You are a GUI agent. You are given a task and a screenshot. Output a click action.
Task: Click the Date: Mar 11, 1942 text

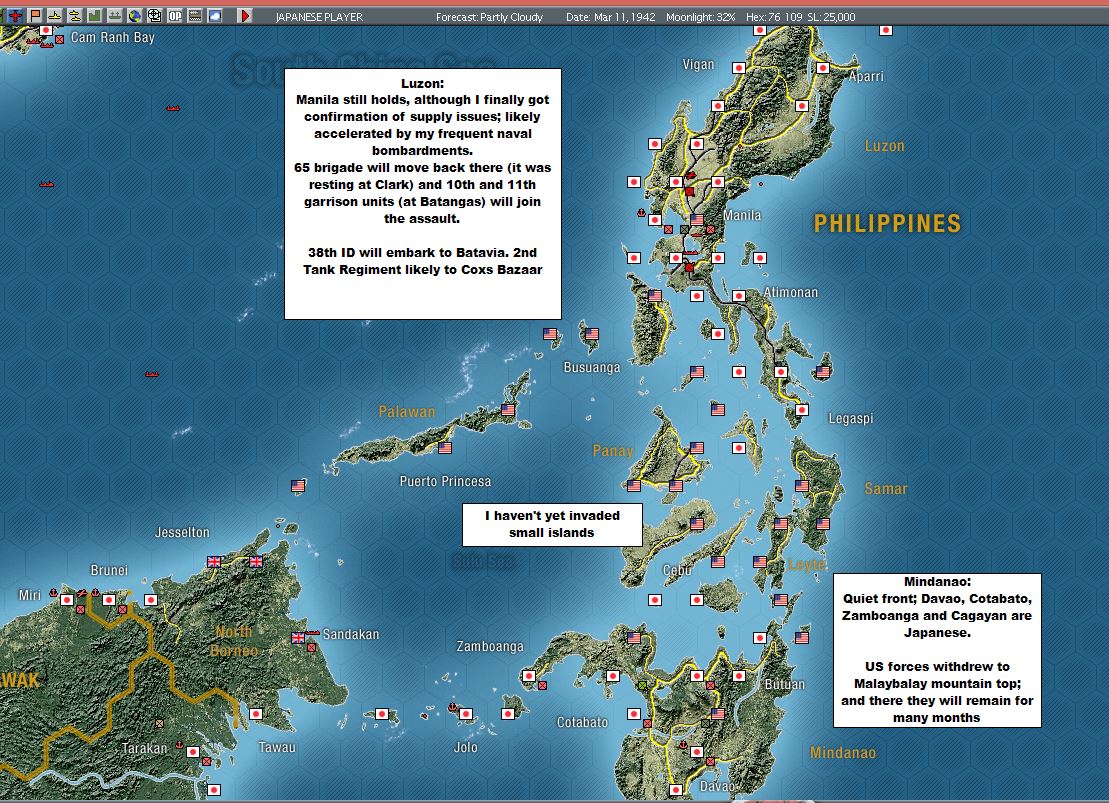pos(610,17)
